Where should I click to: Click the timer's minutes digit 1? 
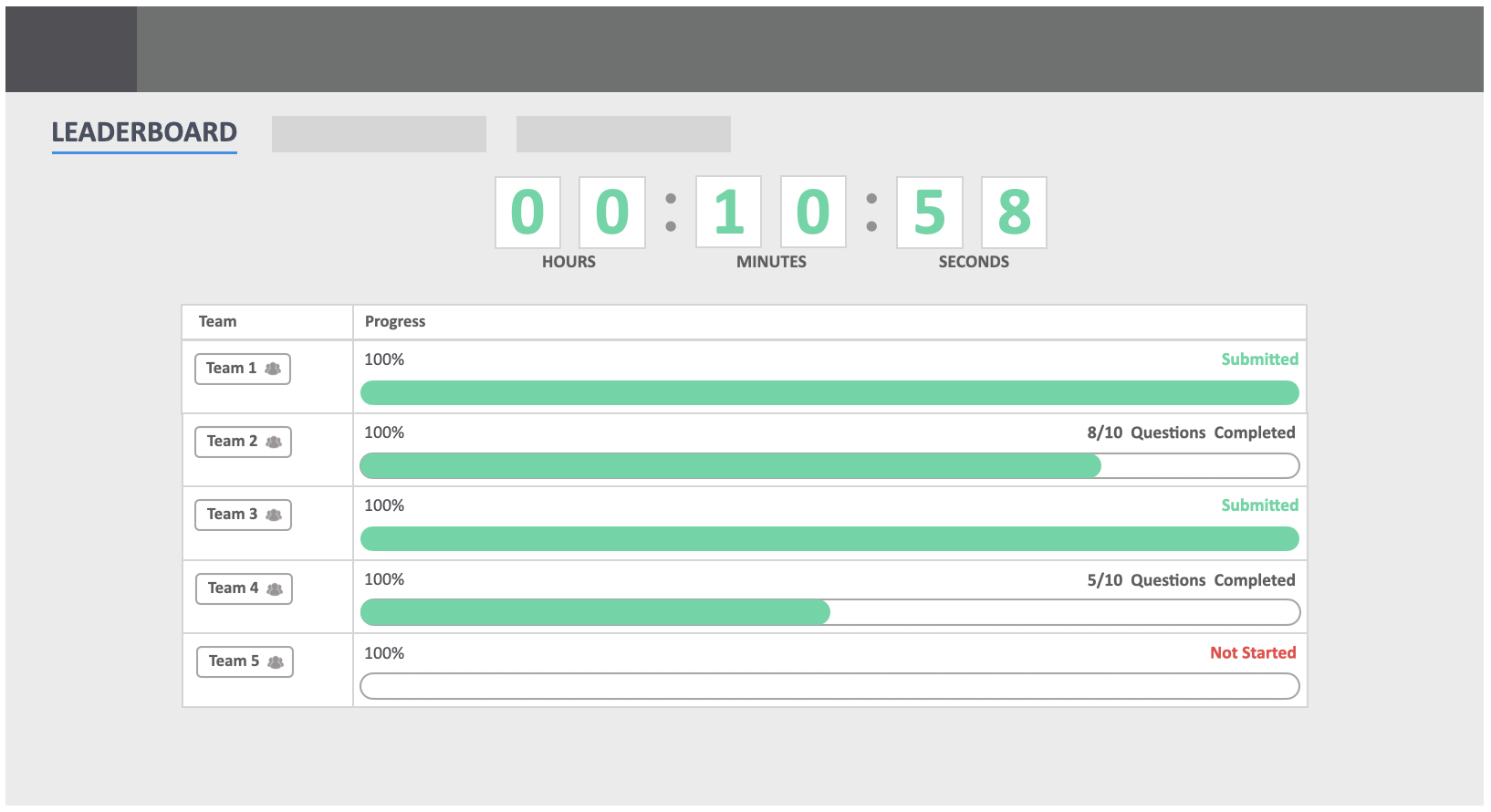pos(728,213)
